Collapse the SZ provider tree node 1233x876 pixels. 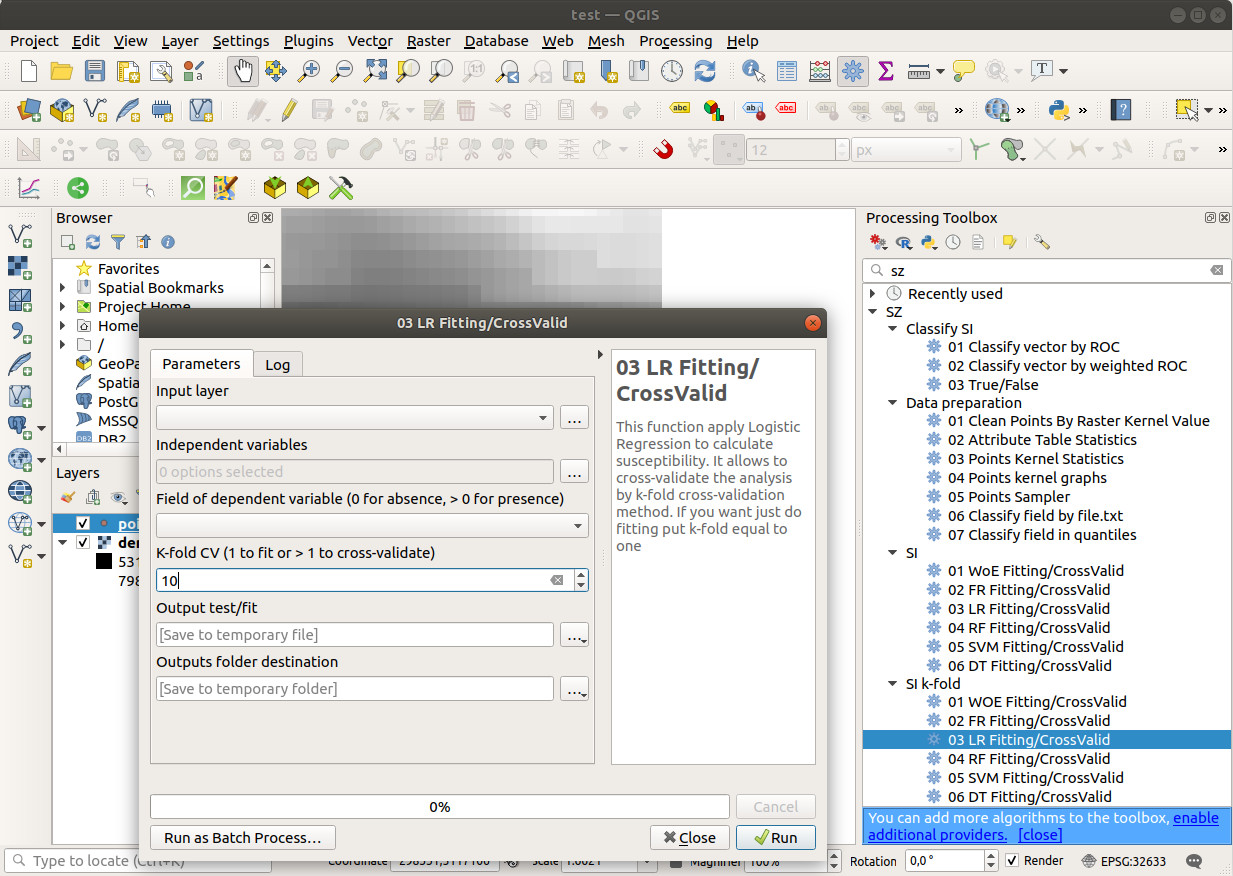tap(873, 312)
